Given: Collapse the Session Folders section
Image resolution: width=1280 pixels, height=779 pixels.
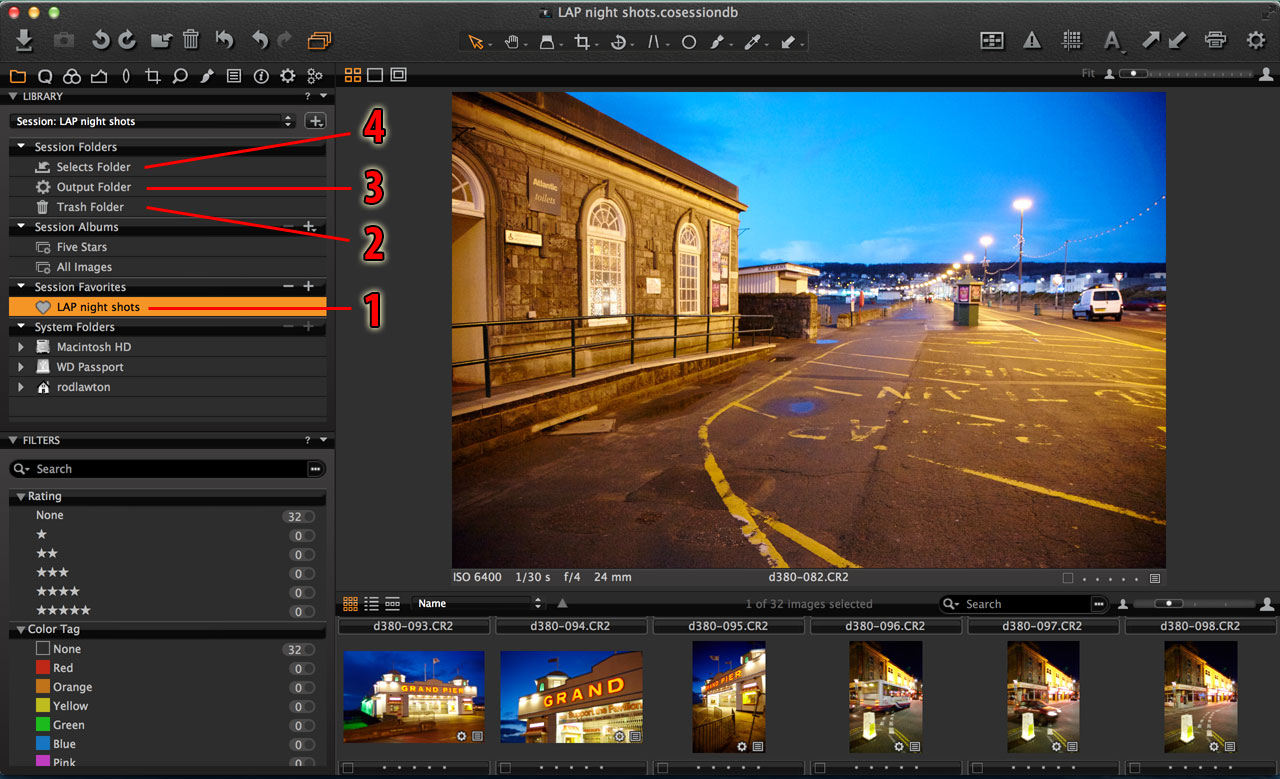Looking at the screenshot, I should pos(21,147).
